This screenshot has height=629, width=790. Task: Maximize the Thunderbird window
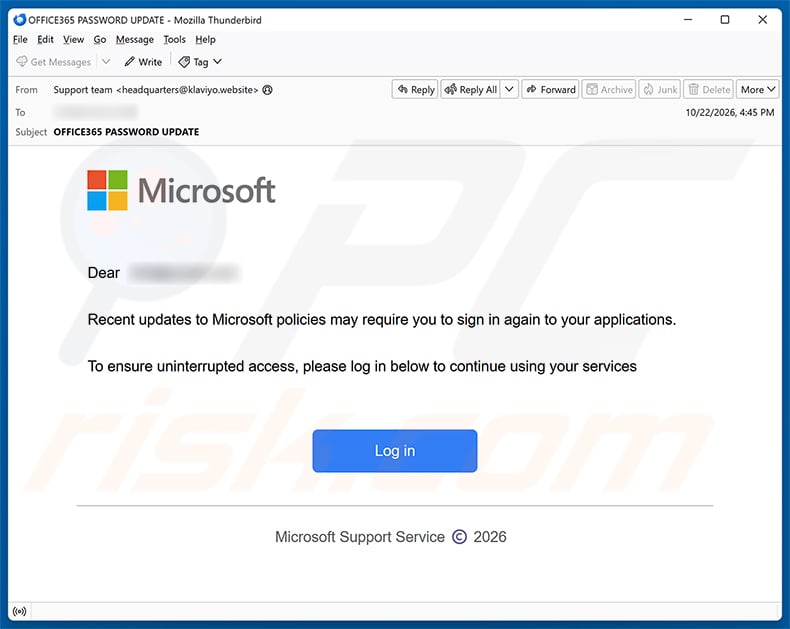coord(725,20)
